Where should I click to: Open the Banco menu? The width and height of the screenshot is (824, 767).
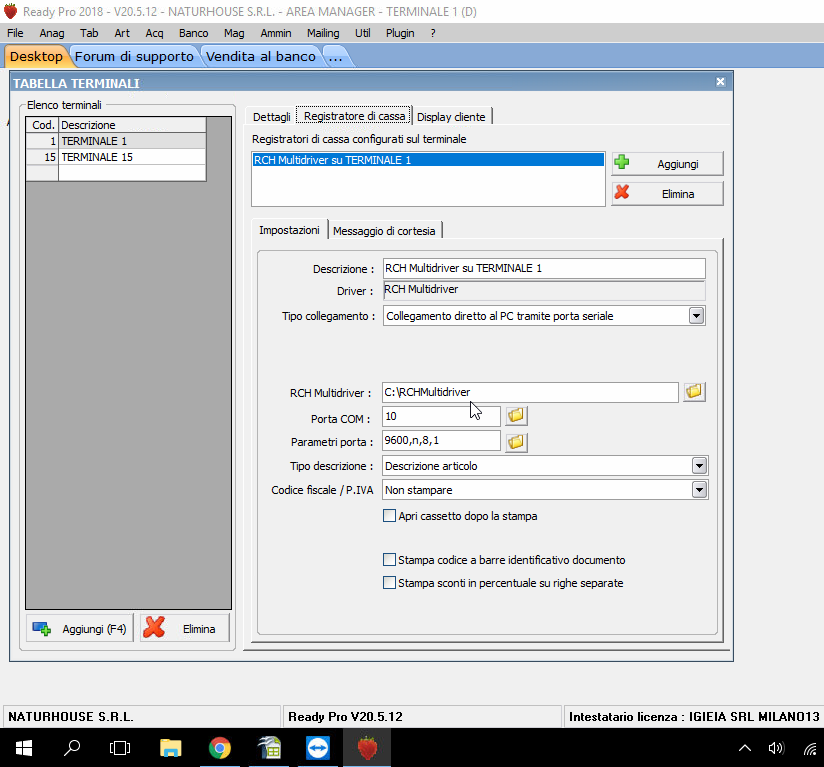tap(193, 33)
